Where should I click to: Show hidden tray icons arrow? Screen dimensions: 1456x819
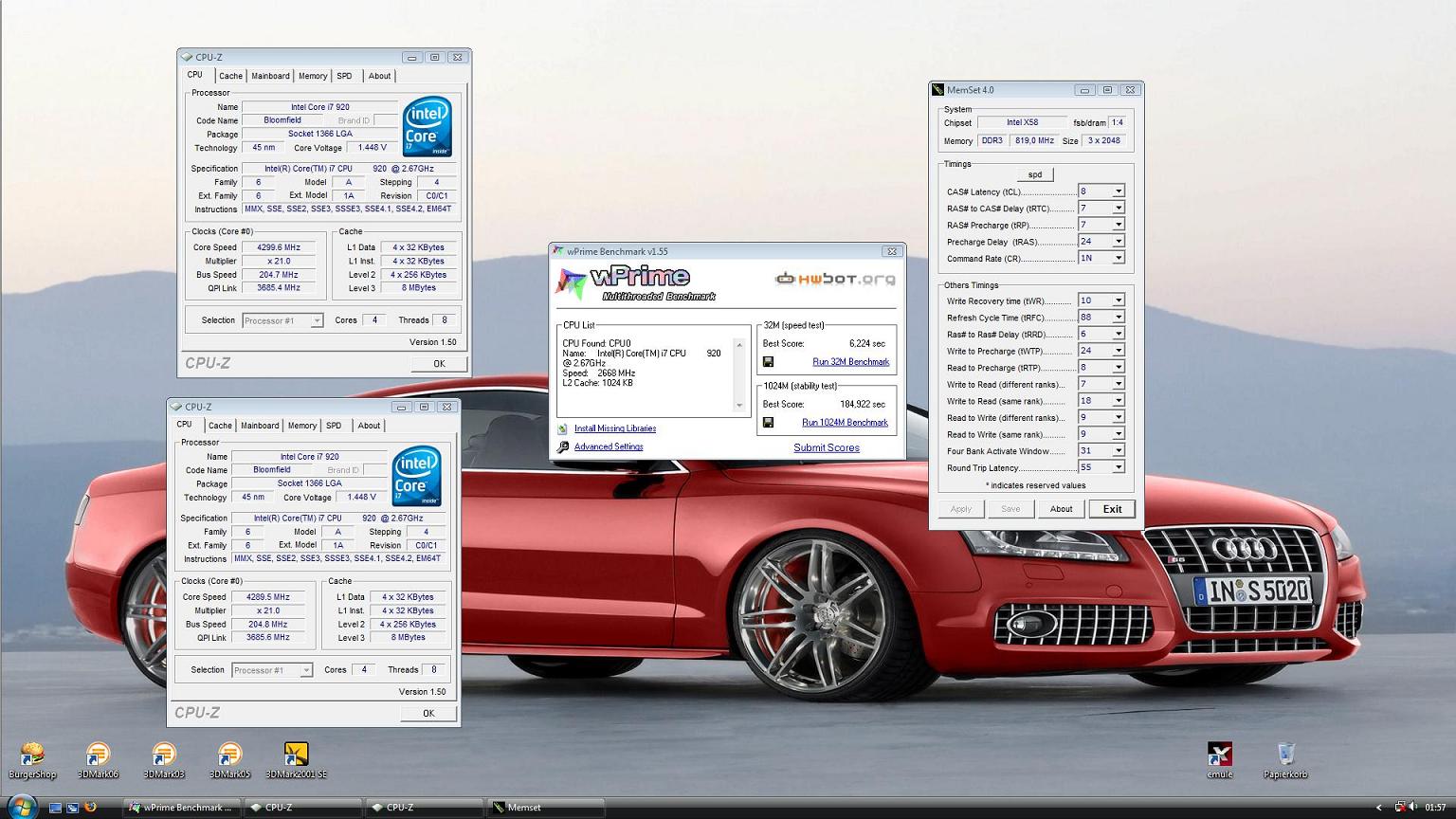point(1379,808)
